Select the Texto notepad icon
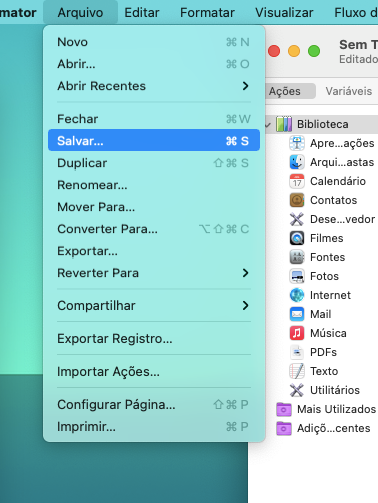The image size is (378, 503). pyautogui.click(x=297, y=371)
